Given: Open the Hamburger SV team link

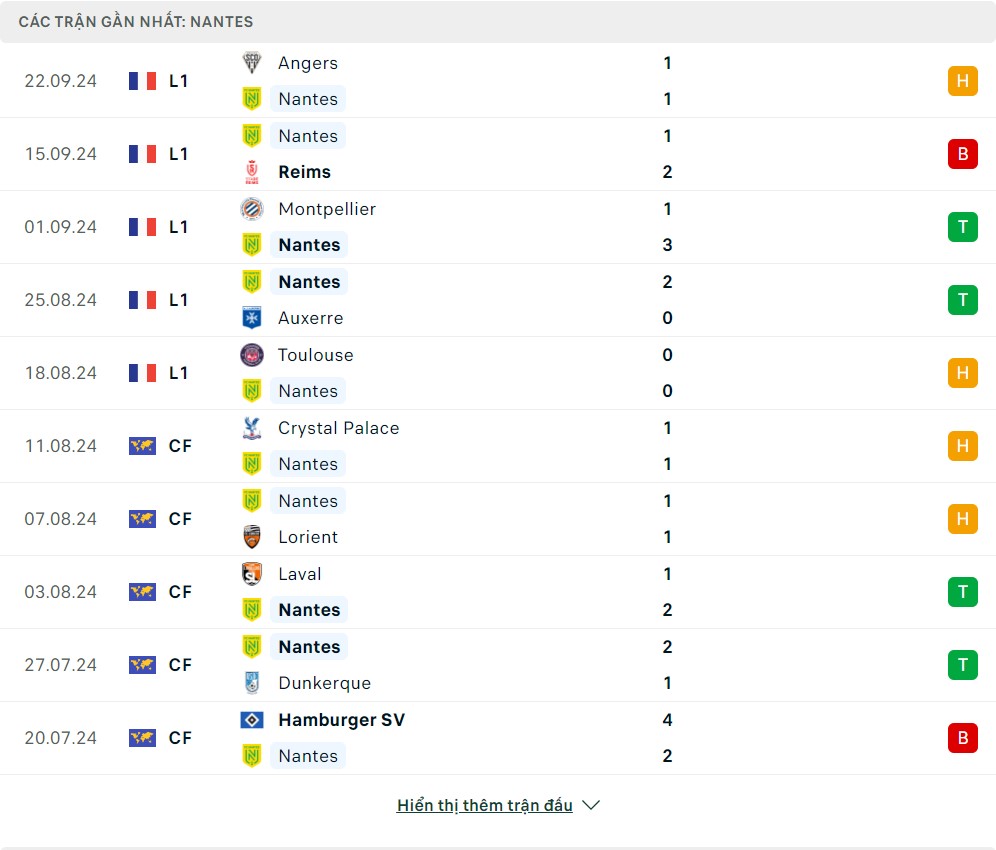Looking at the screenshot, I should tap(341, 720).
